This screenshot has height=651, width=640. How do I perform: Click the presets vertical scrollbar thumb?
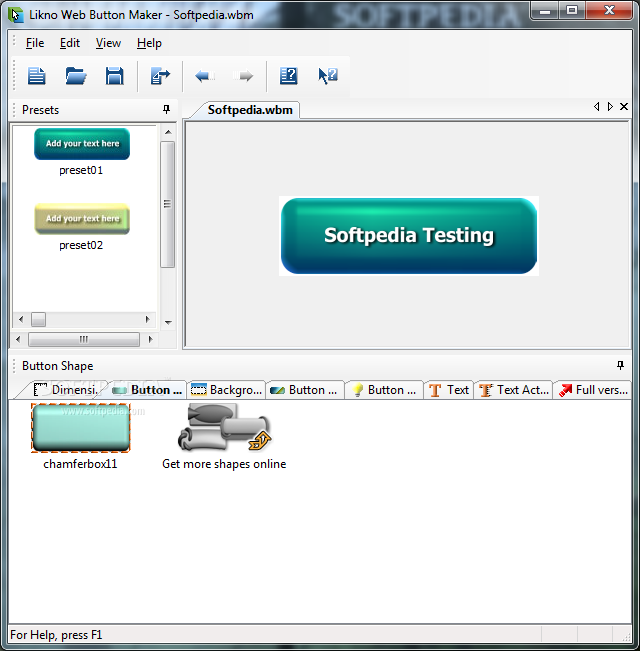tap(167, 204)
